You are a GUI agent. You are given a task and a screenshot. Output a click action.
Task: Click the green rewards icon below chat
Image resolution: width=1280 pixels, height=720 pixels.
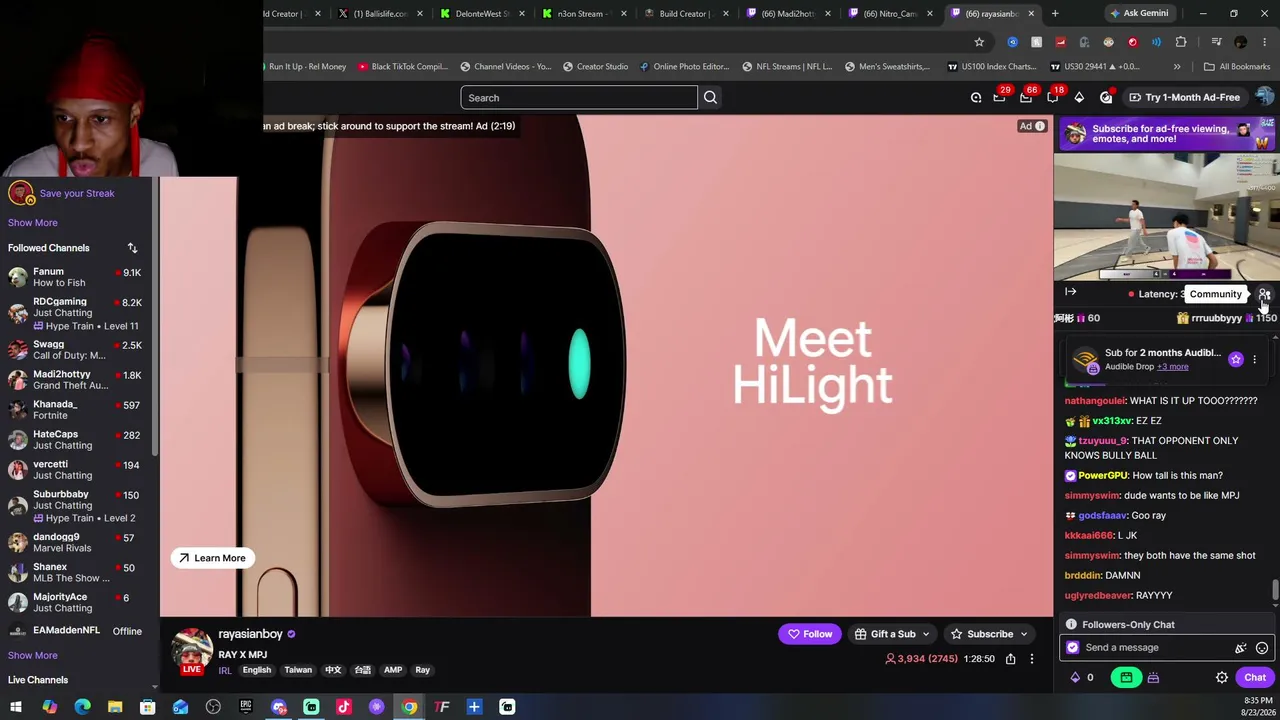[x=1126, y=678]
